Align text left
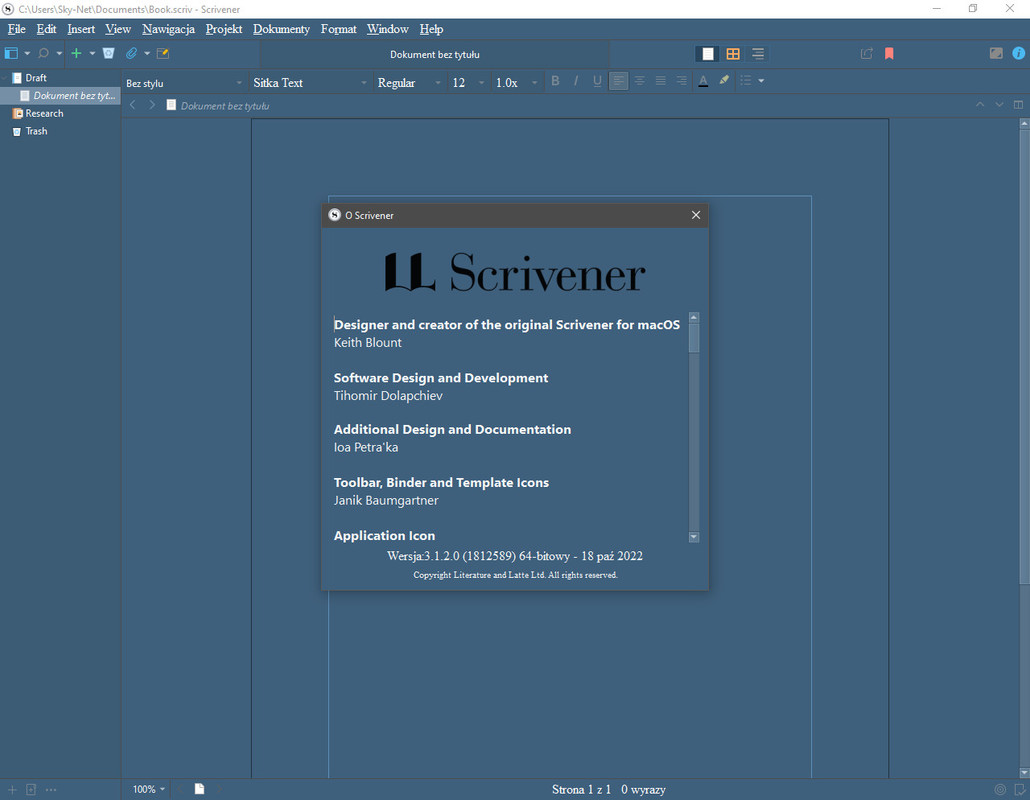Image resolution: width=1030 pixels, height=800 pixels. click(x=618, y=81)
